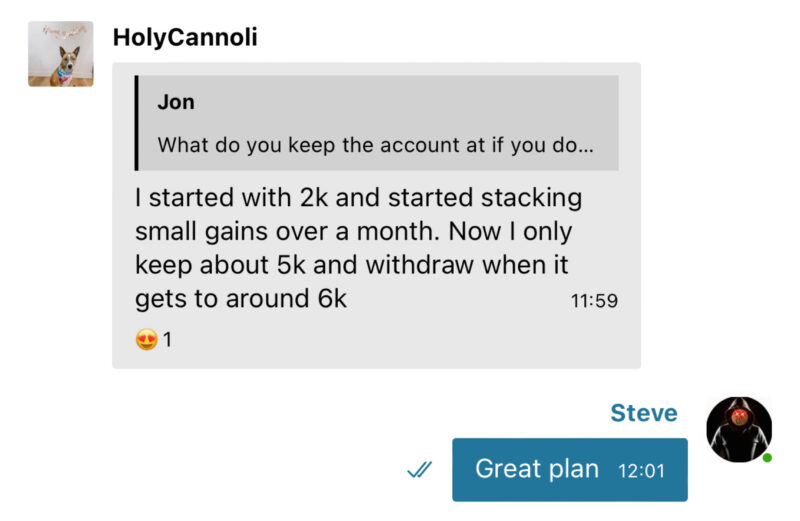Click the heart-eyes emoji reaction

[146, 340]
